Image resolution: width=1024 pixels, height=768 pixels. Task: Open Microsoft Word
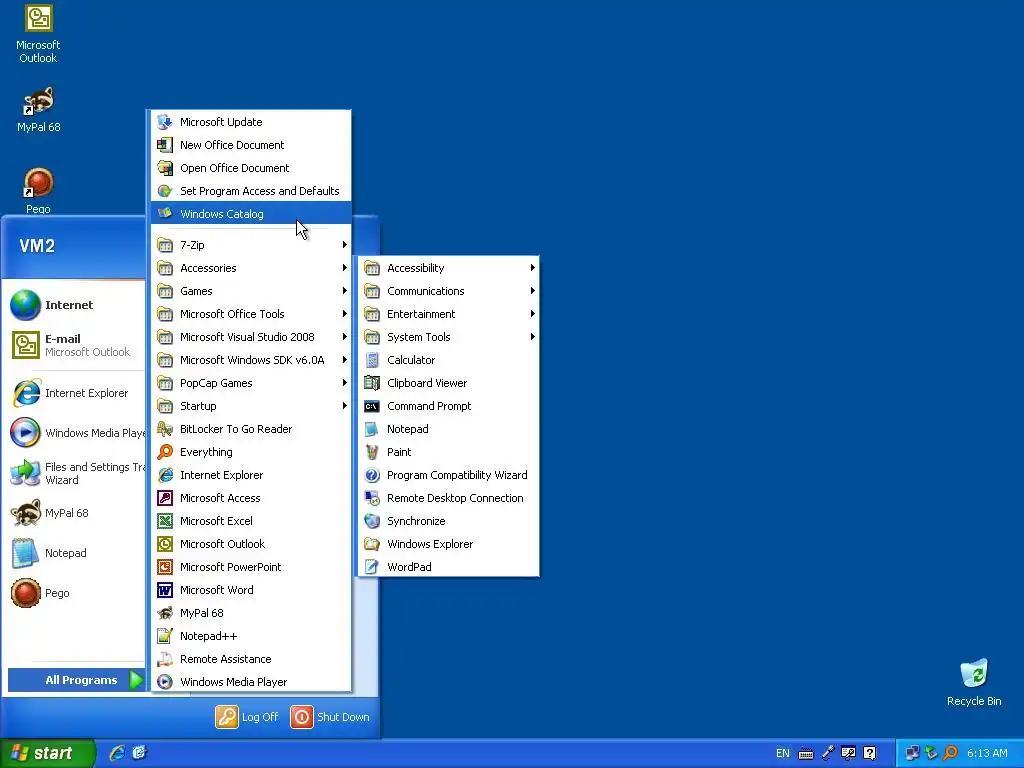coord(251,590)
